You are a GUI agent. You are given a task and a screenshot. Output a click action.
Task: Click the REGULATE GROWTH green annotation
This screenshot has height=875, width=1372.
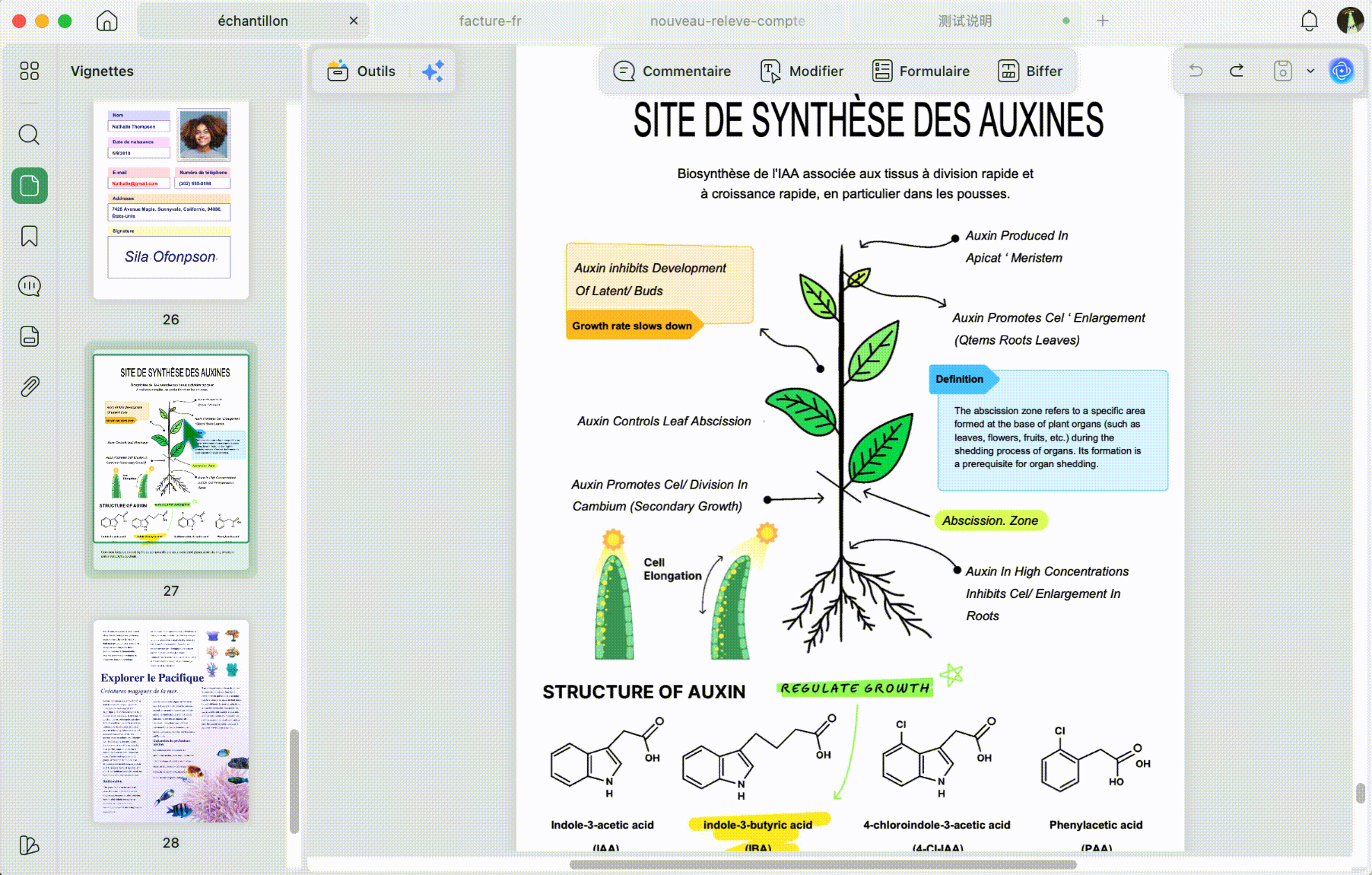pyautogui.click(x=855, y=688)
